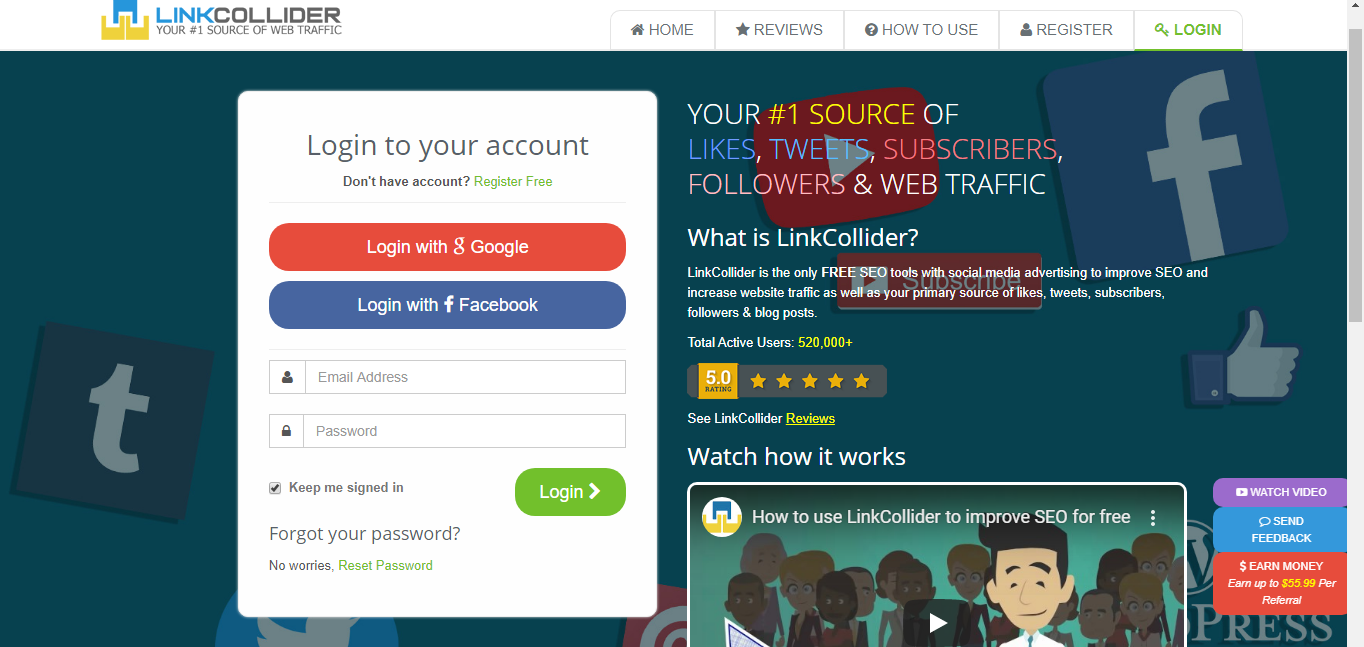1364x647 pixels.
Task: Go to the REVIEWS tab
Action: (779, 30)
